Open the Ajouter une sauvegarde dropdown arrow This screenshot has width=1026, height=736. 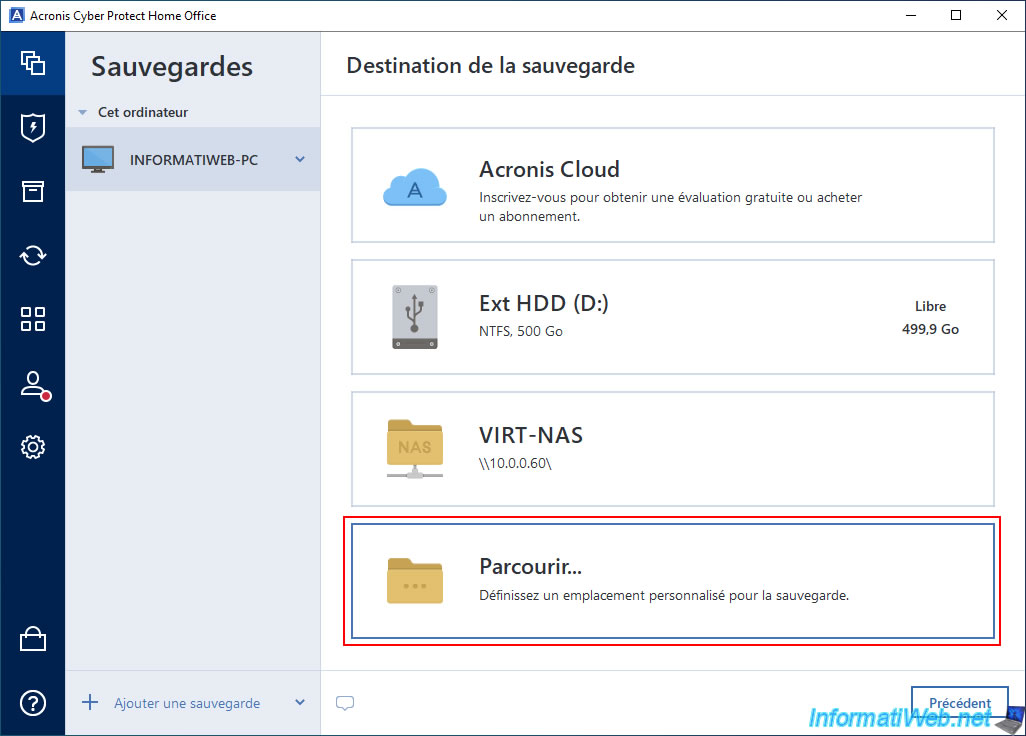click(x=300, y=703)
